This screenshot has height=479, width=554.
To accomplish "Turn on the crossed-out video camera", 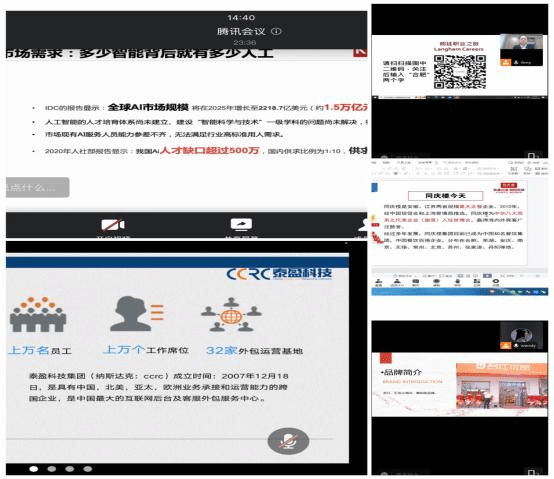I will pyautogui.click(x=113, y=224).
